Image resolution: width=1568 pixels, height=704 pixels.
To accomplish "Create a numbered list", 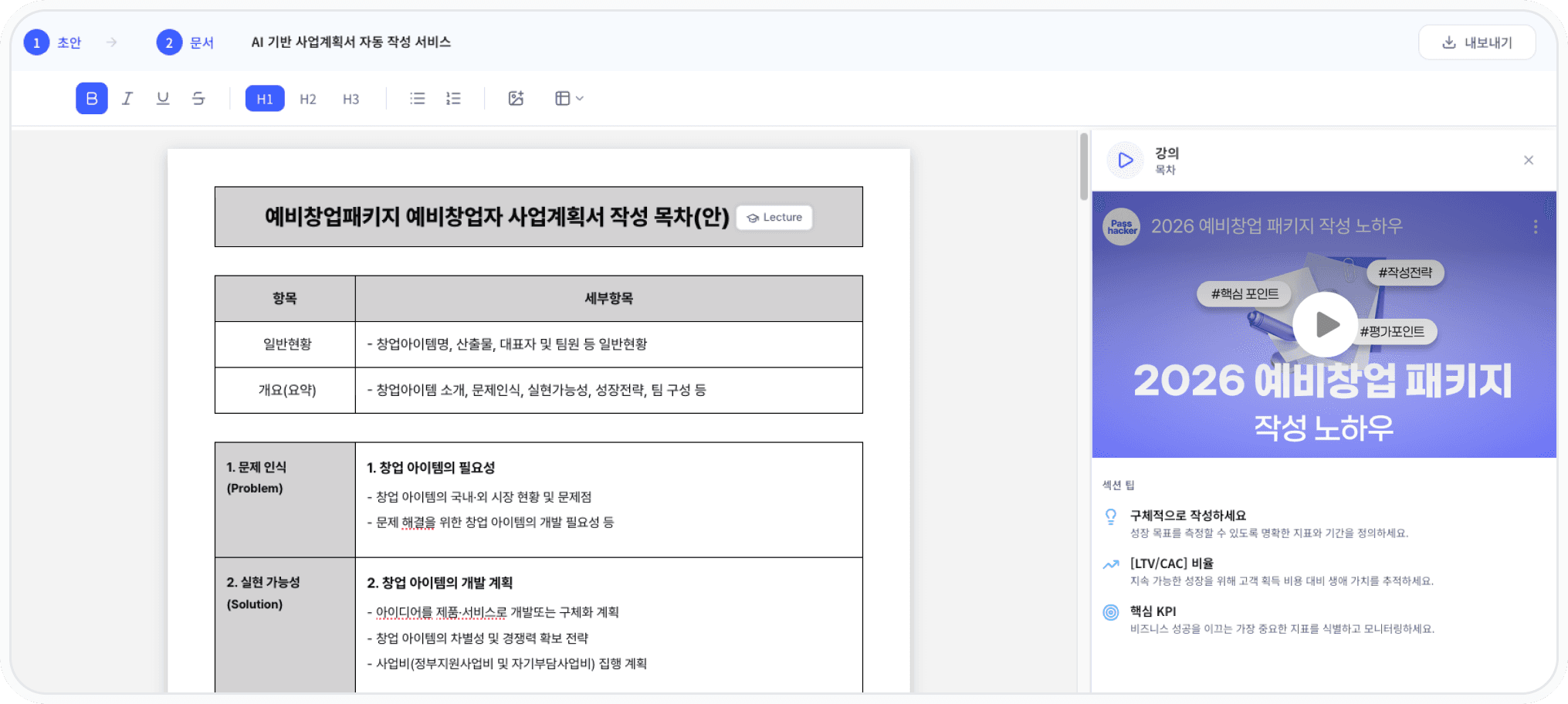I will click(x=453, y=98).
